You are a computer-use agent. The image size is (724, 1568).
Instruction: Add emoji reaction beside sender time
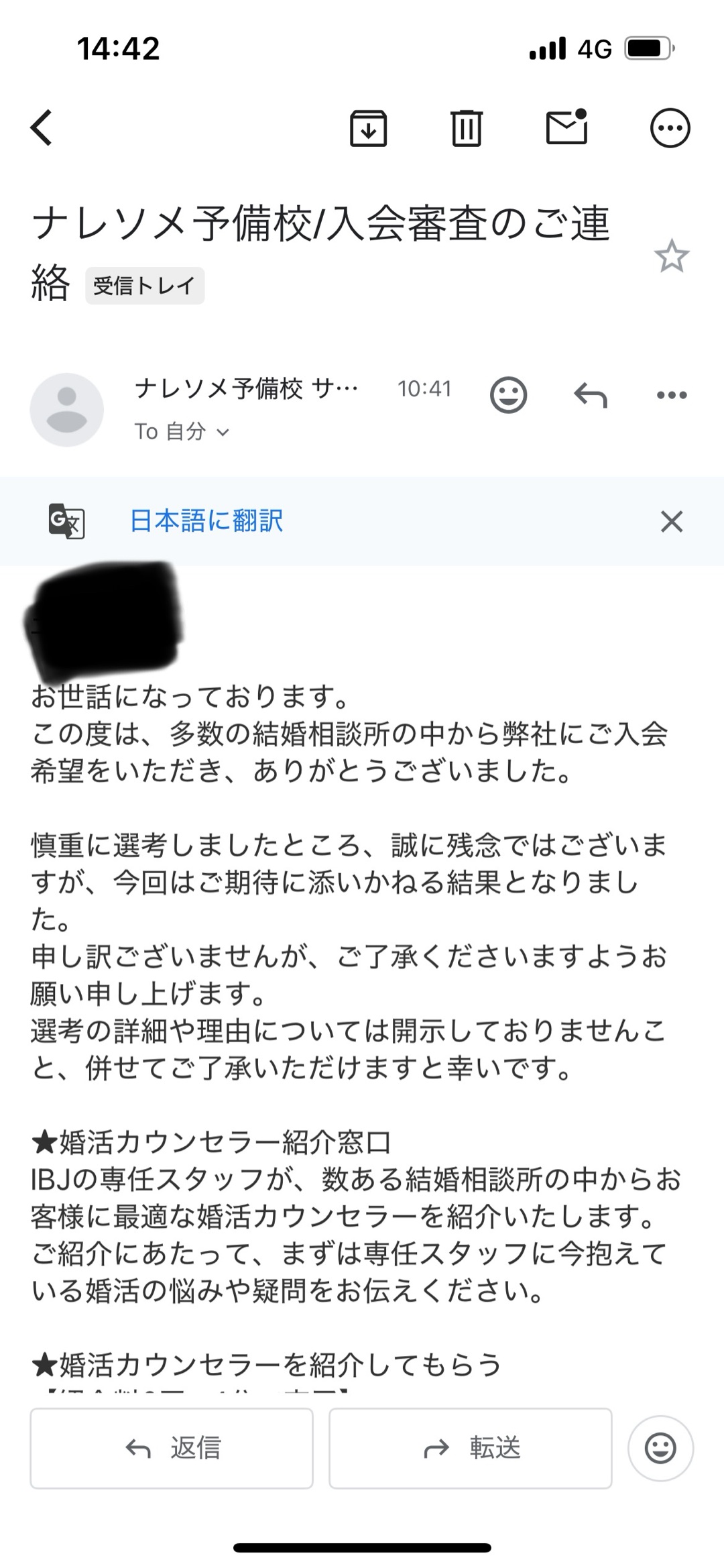(x=508, y=394)
